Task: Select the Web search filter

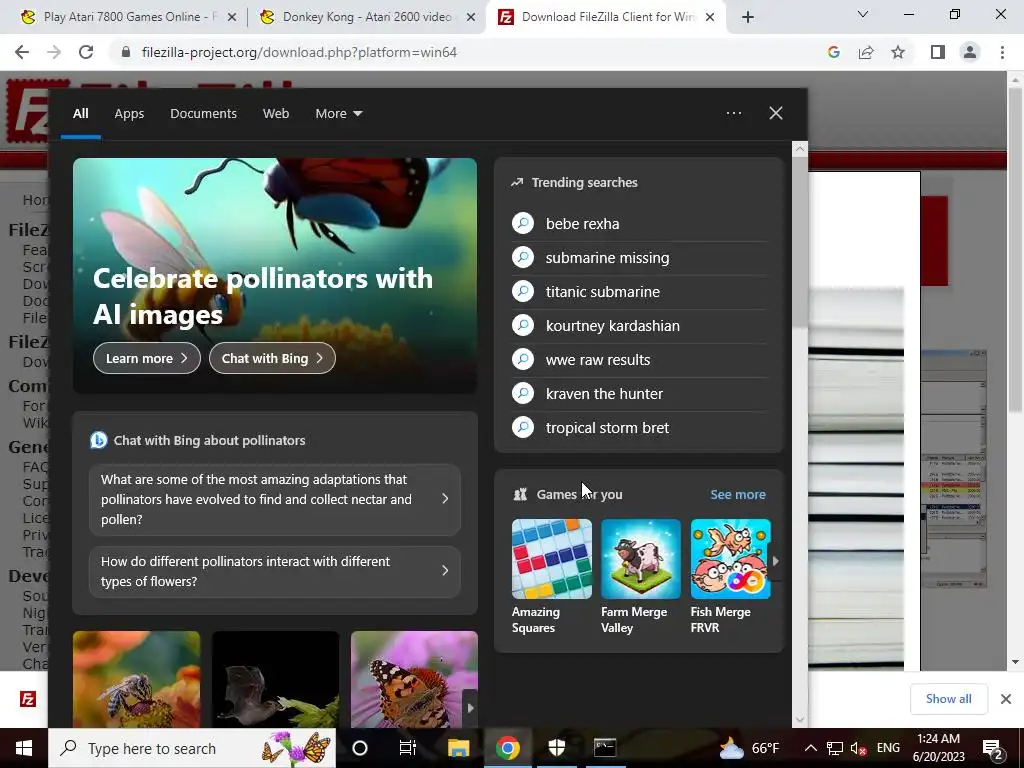Action: 276,114
